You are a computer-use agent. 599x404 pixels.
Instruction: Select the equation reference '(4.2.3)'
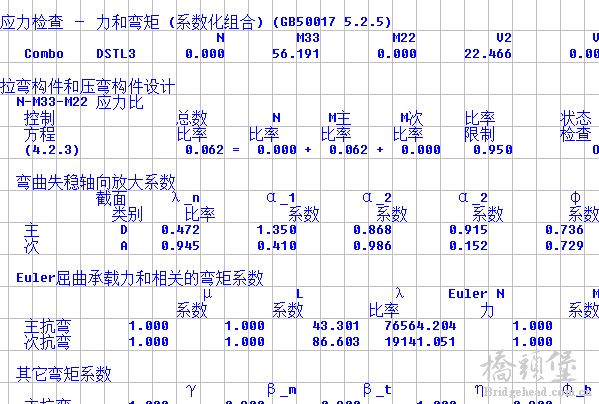52,150
